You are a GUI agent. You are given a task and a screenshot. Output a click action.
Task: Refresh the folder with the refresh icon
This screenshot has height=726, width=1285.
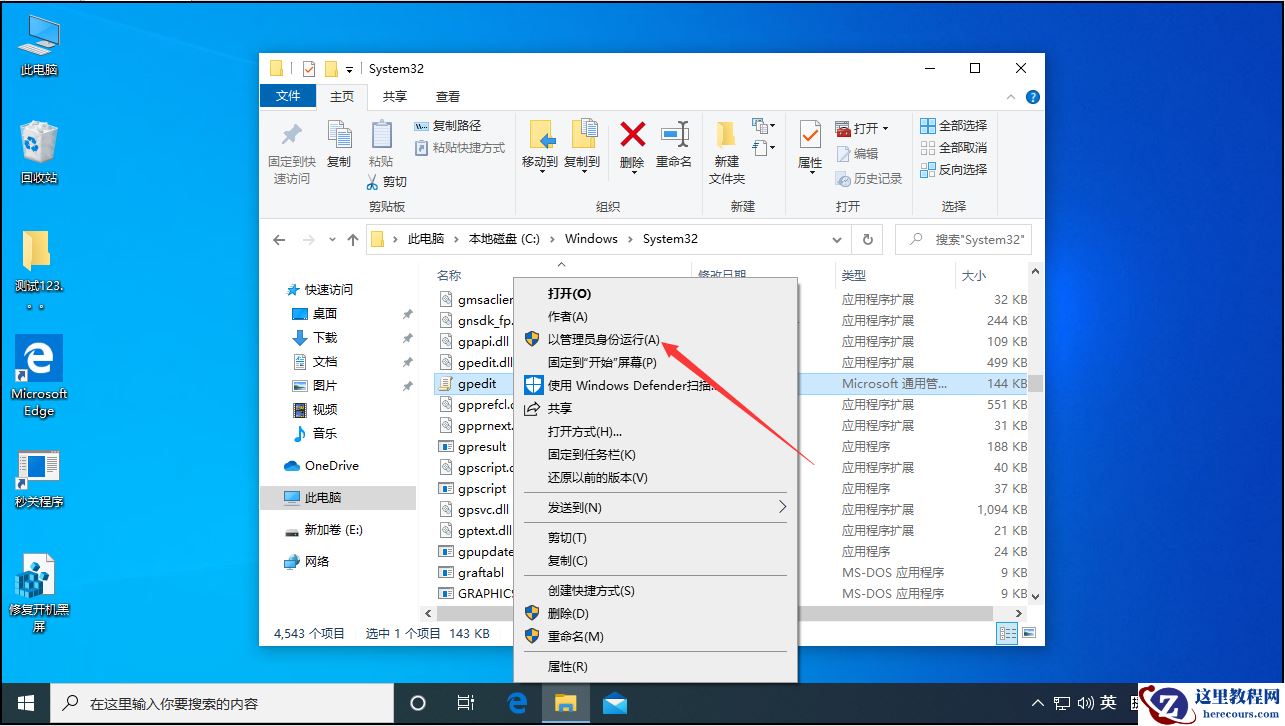coord(868,239)
